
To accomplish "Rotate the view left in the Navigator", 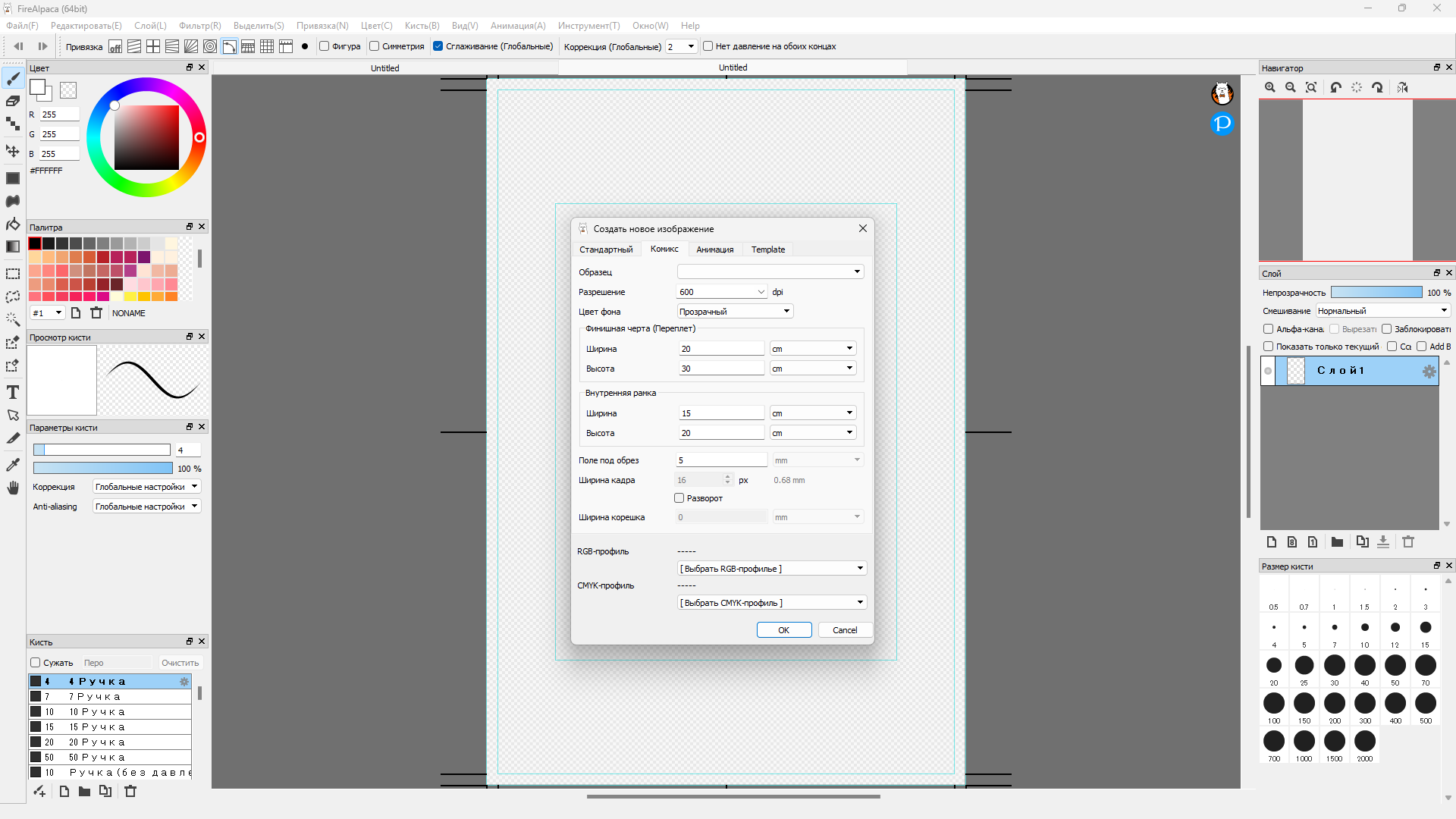I will coord(1336,87).
